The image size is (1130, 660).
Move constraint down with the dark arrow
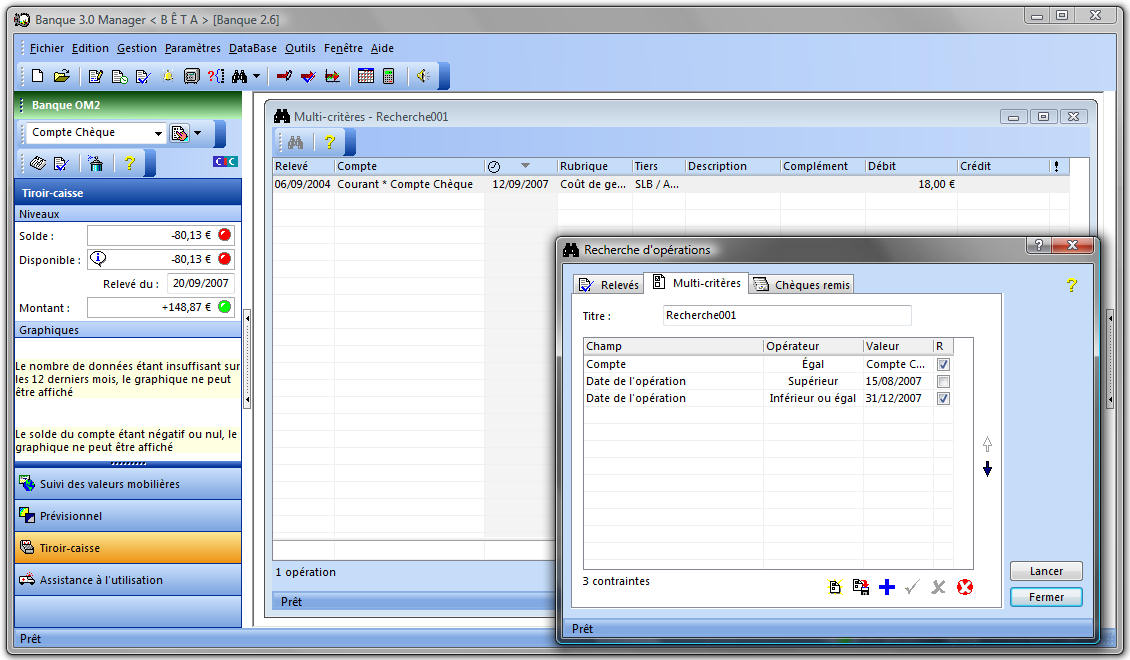pos(987,469)
